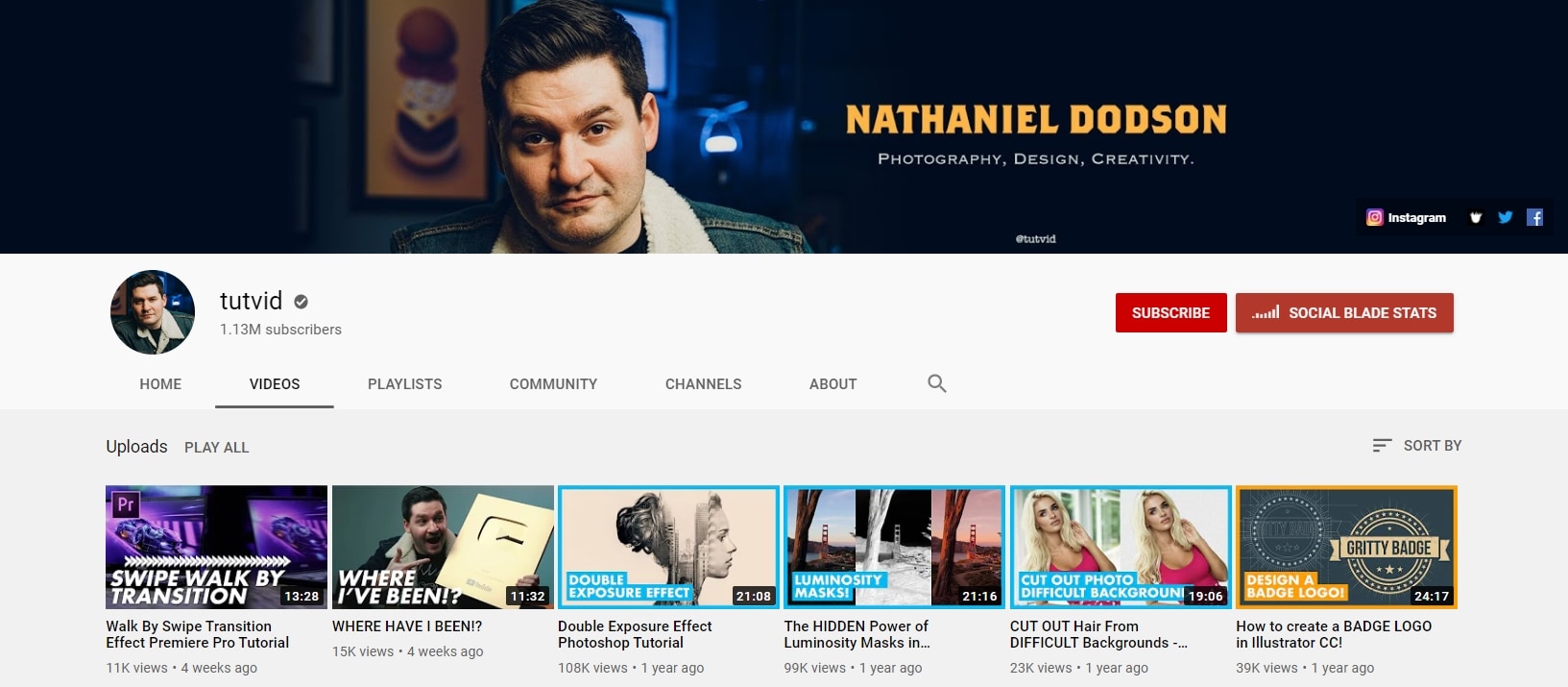Image resolution: width=1568 pixels, height=687 pixels.
Task: Open the Uploads section heading
Action: 136,446
